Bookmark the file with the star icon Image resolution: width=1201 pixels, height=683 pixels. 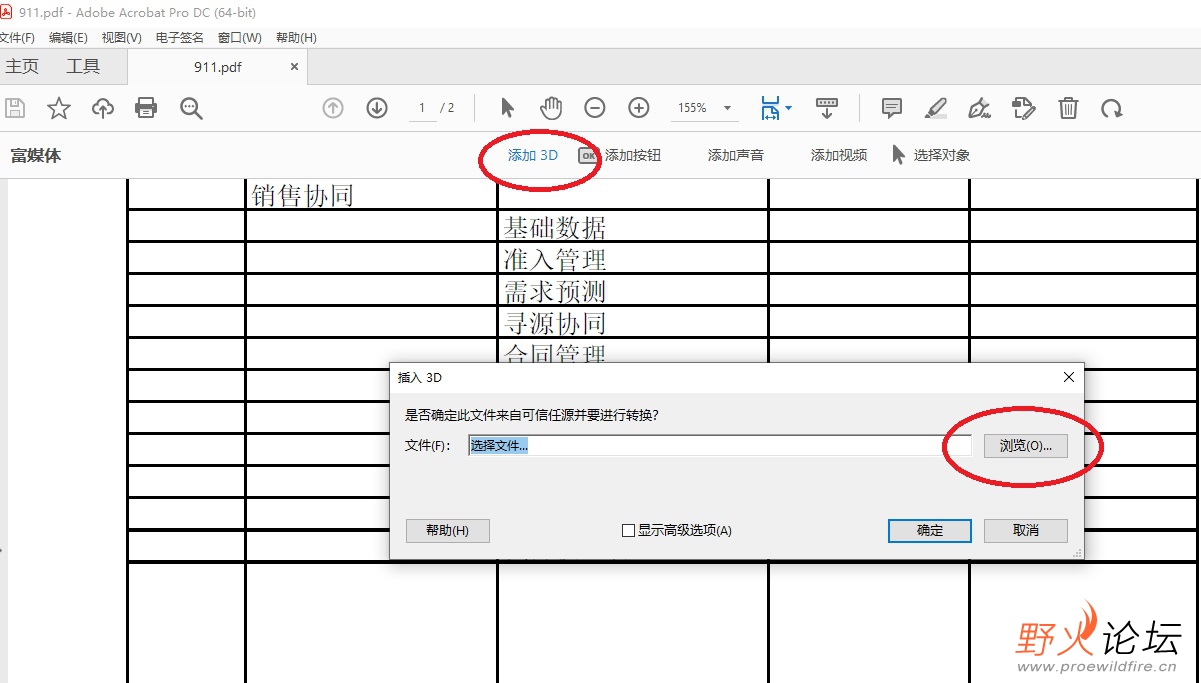[59, 108]
